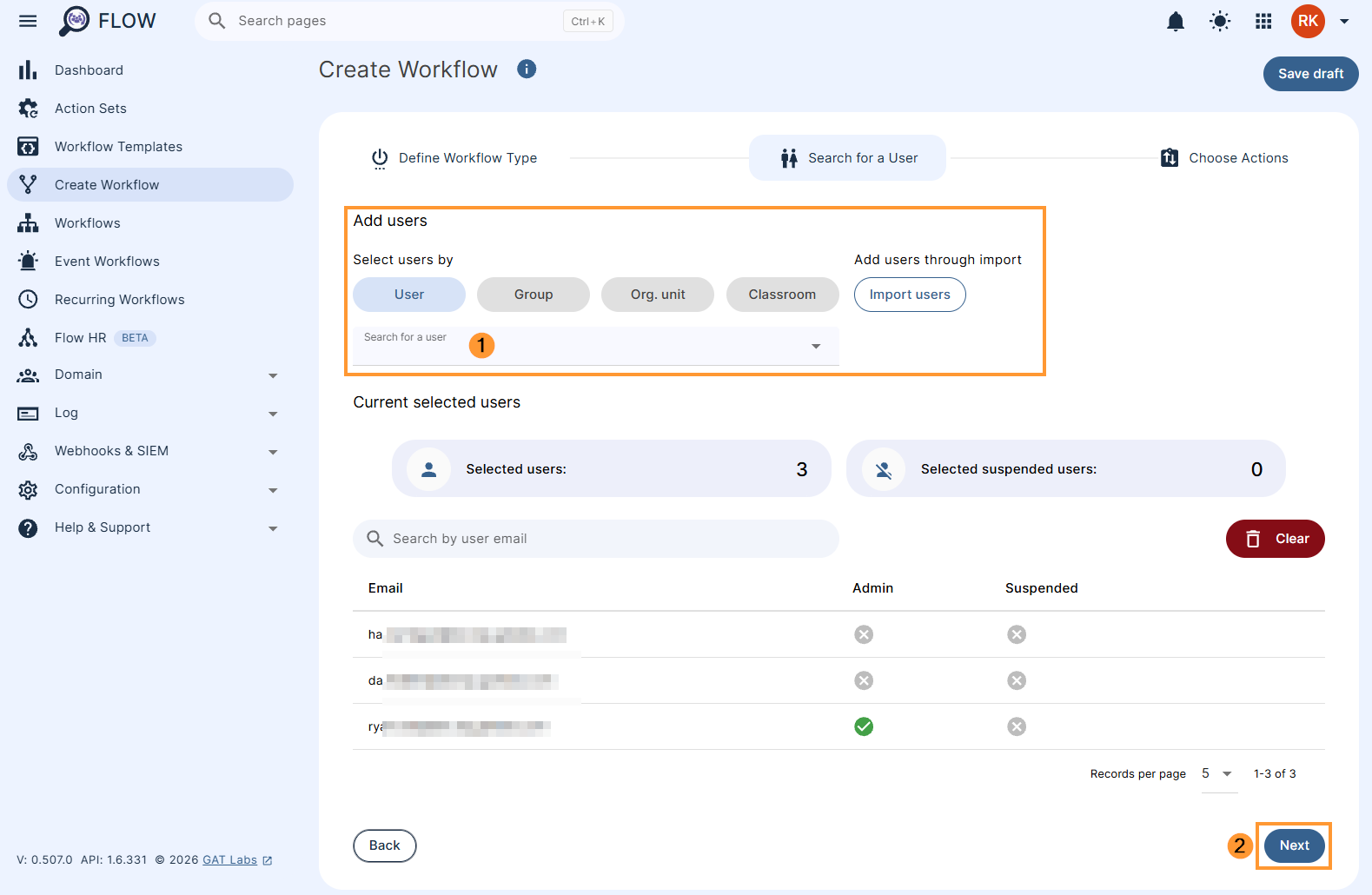
Task: Focus the Search pages field
Action: point(409,21)
